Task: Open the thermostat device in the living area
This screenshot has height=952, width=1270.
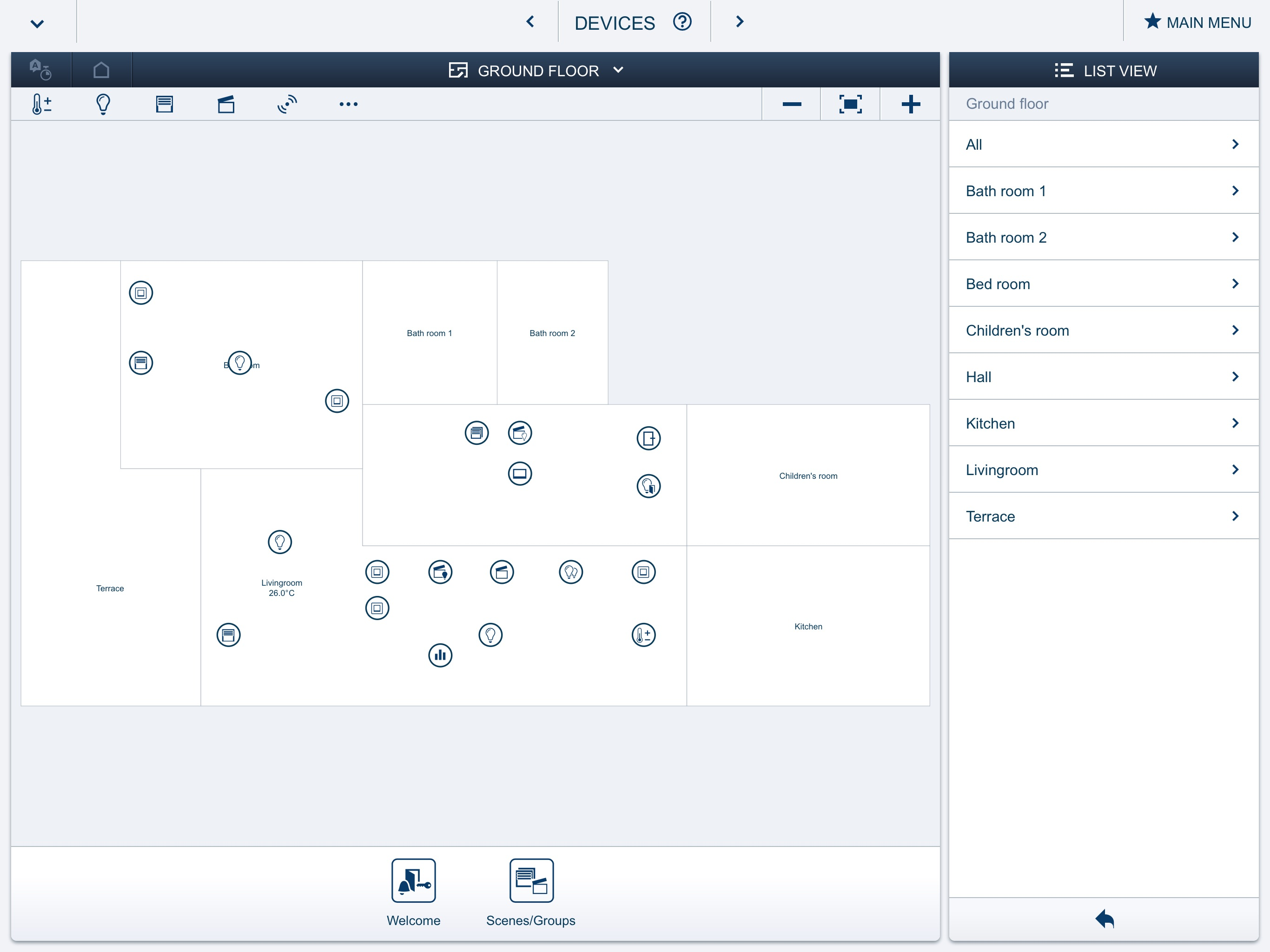Action: click(x=644, y=635)
